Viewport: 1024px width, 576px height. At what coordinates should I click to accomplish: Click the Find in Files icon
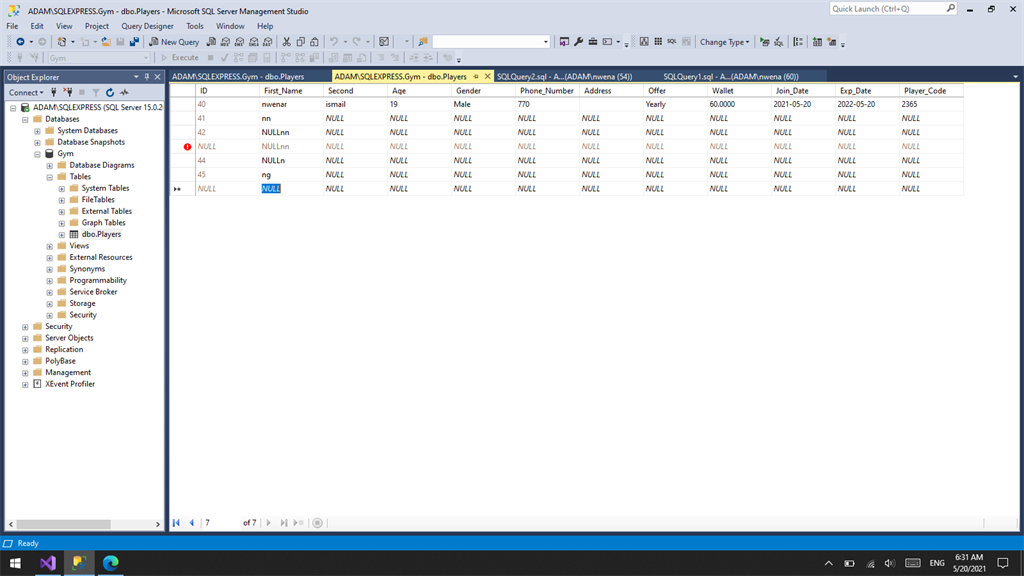(423, 42)
